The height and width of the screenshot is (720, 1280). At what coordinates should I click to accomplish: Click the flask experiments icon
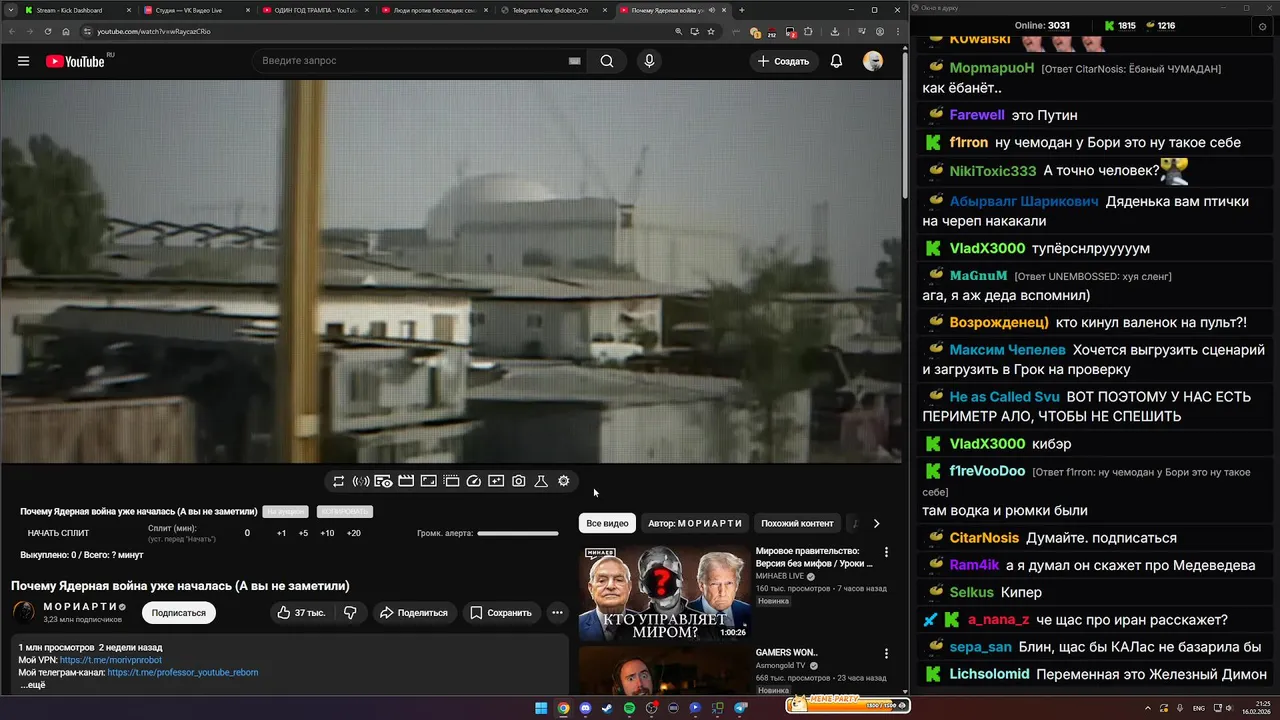point(541,481)
